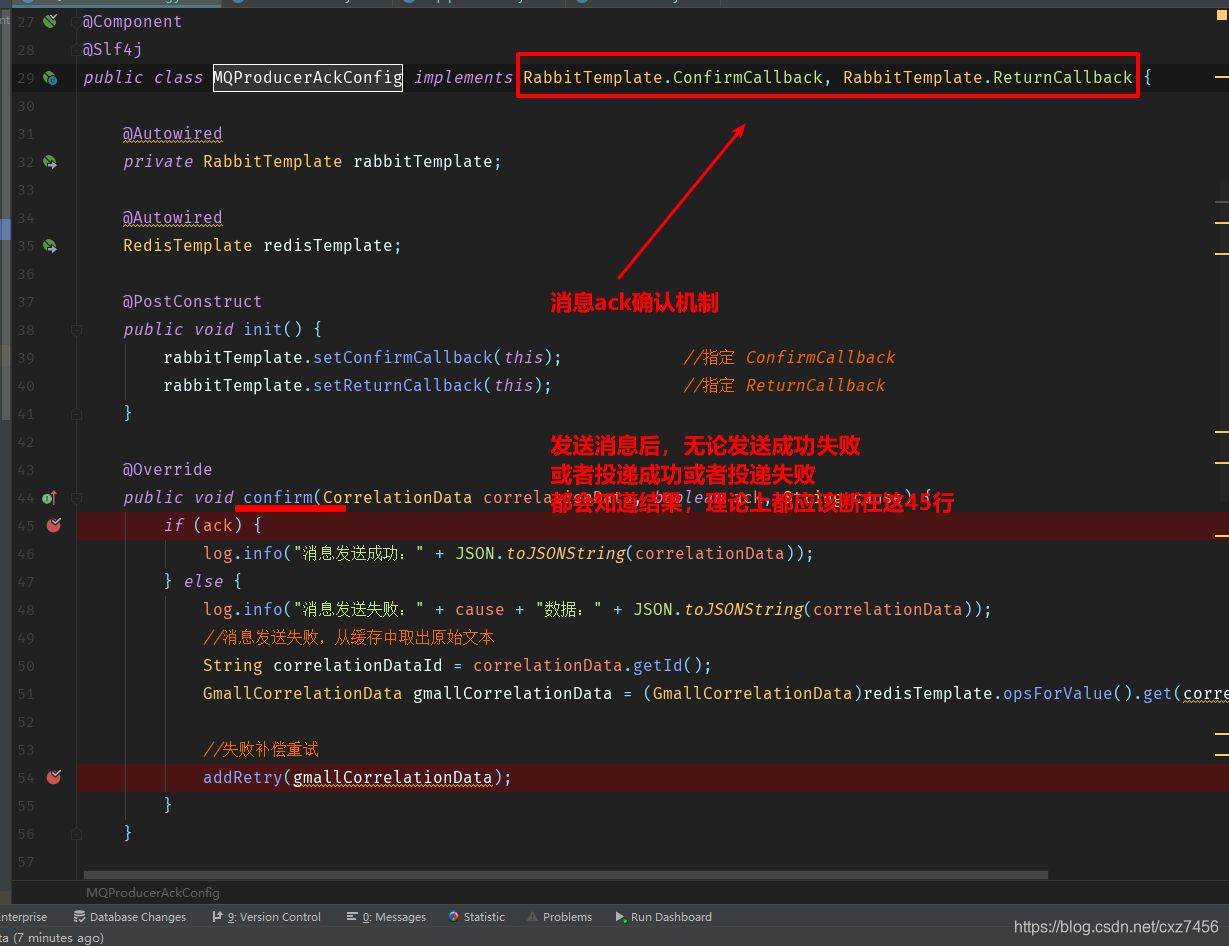Remove the breakpoint on line 54

click(53, 777)
